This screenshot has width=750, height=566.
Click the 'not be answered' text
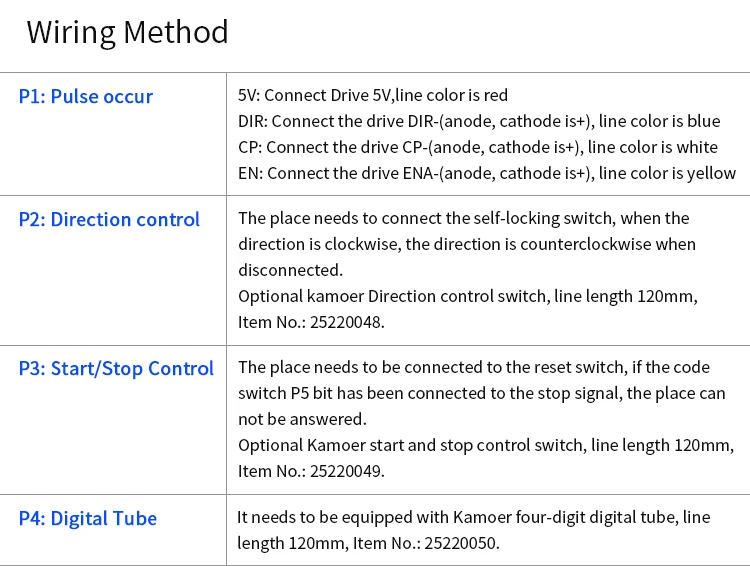tap(302, 419)
